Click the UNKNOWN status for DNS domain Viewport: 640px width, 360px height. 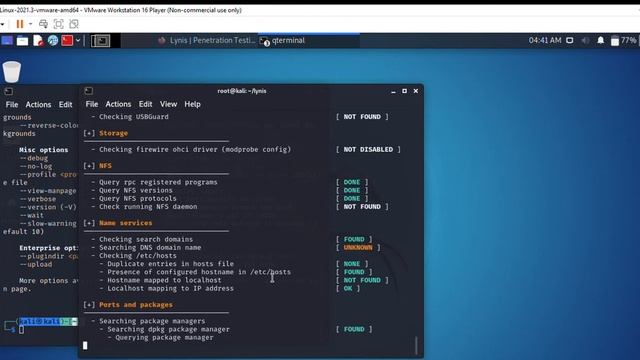pyautogui.click(x=358, y=247)
